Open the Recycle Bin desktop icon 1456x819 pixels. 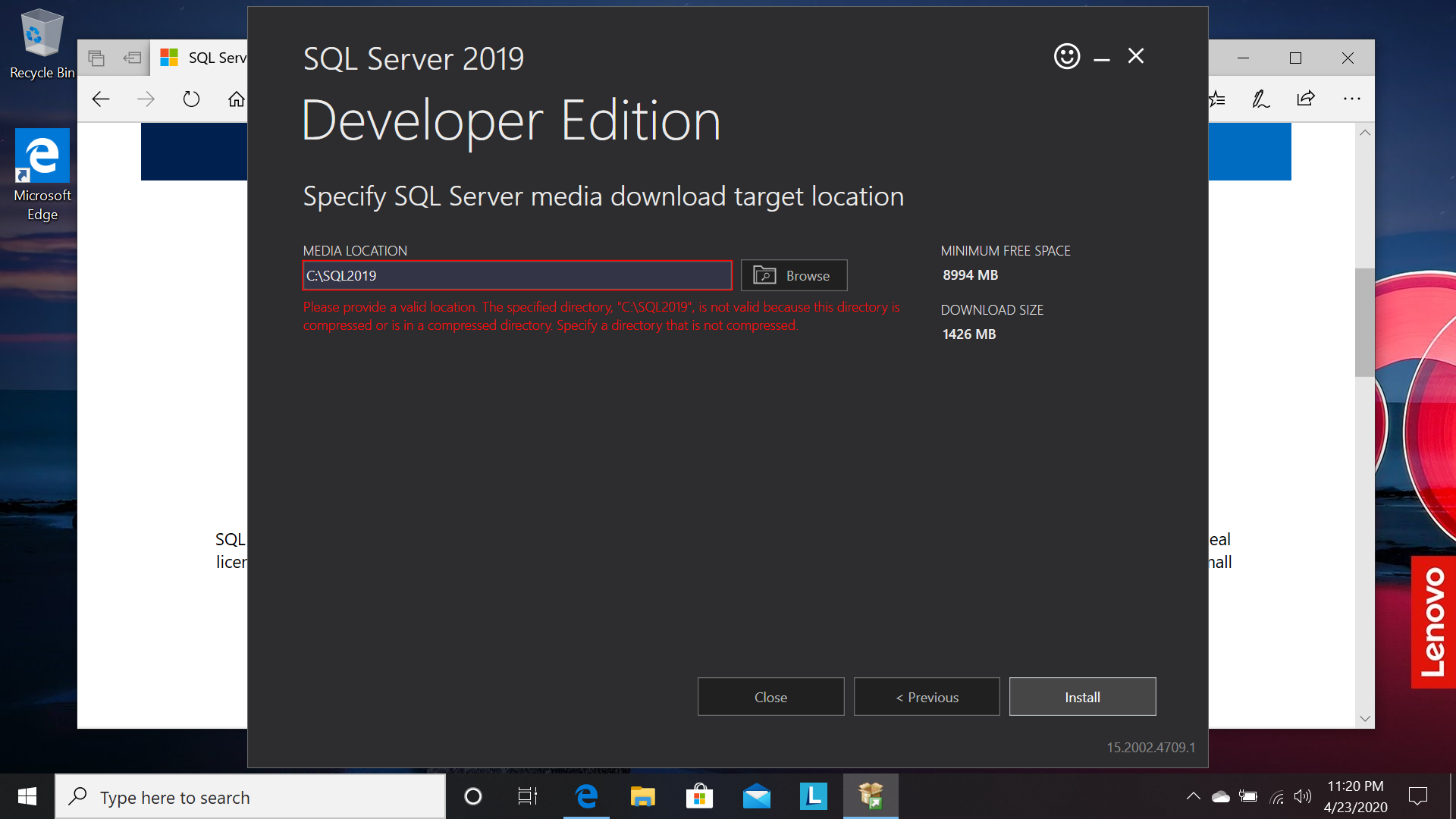42,44
